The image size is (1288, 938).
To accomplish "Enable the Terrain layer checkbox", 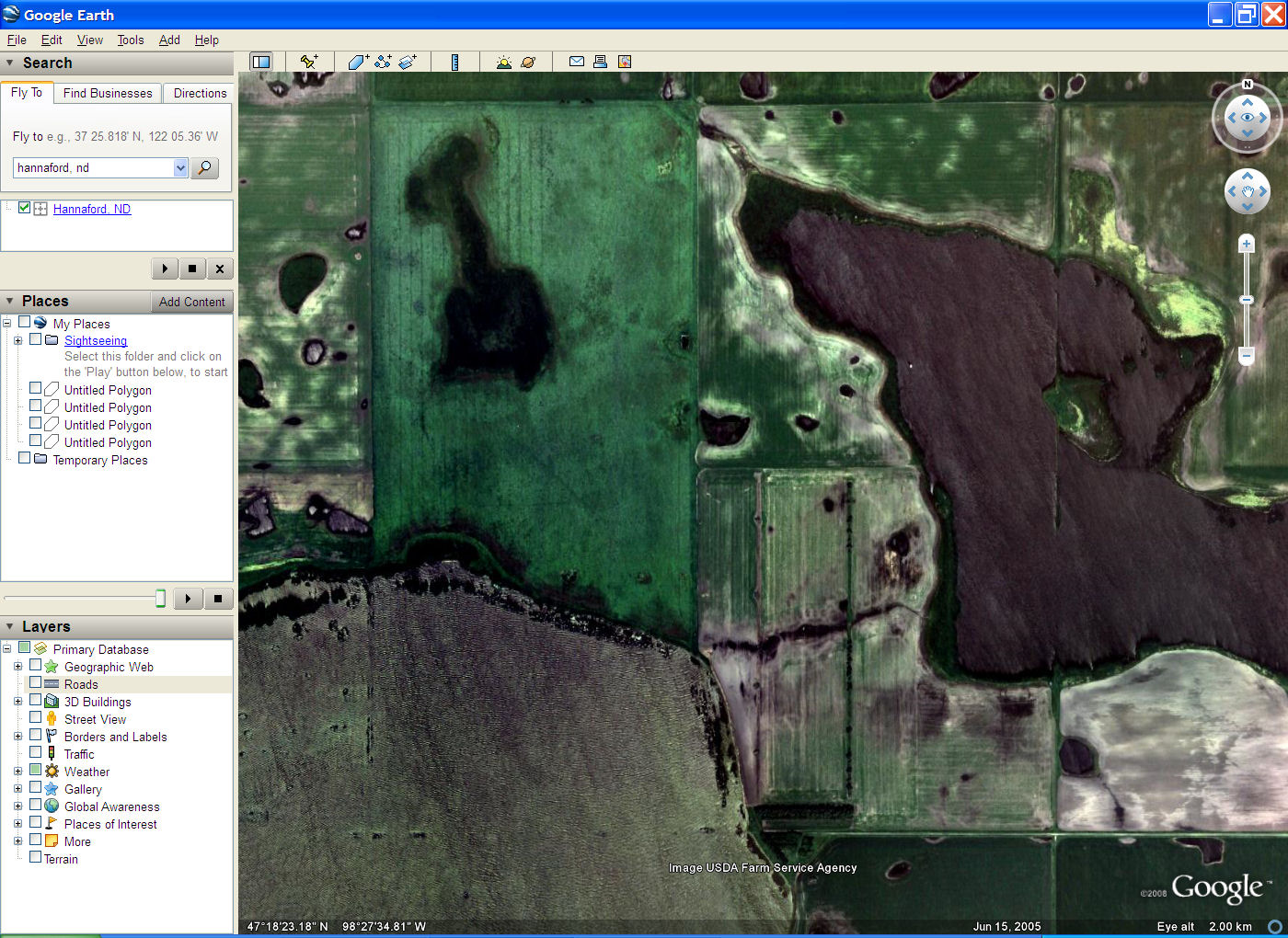I will pos(36,857).
